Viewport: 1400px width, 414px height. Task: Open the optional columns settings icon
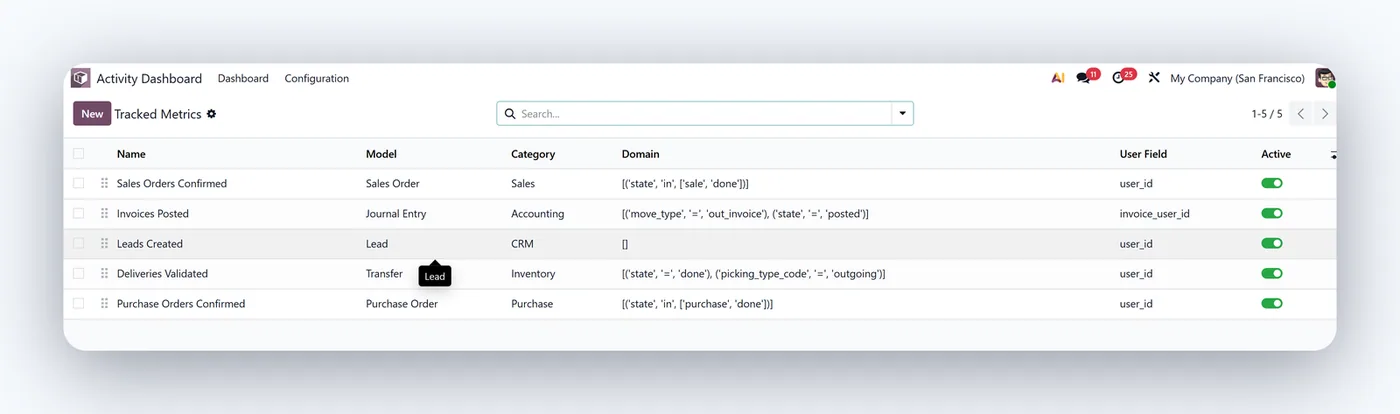click(x=1334, y=155)
